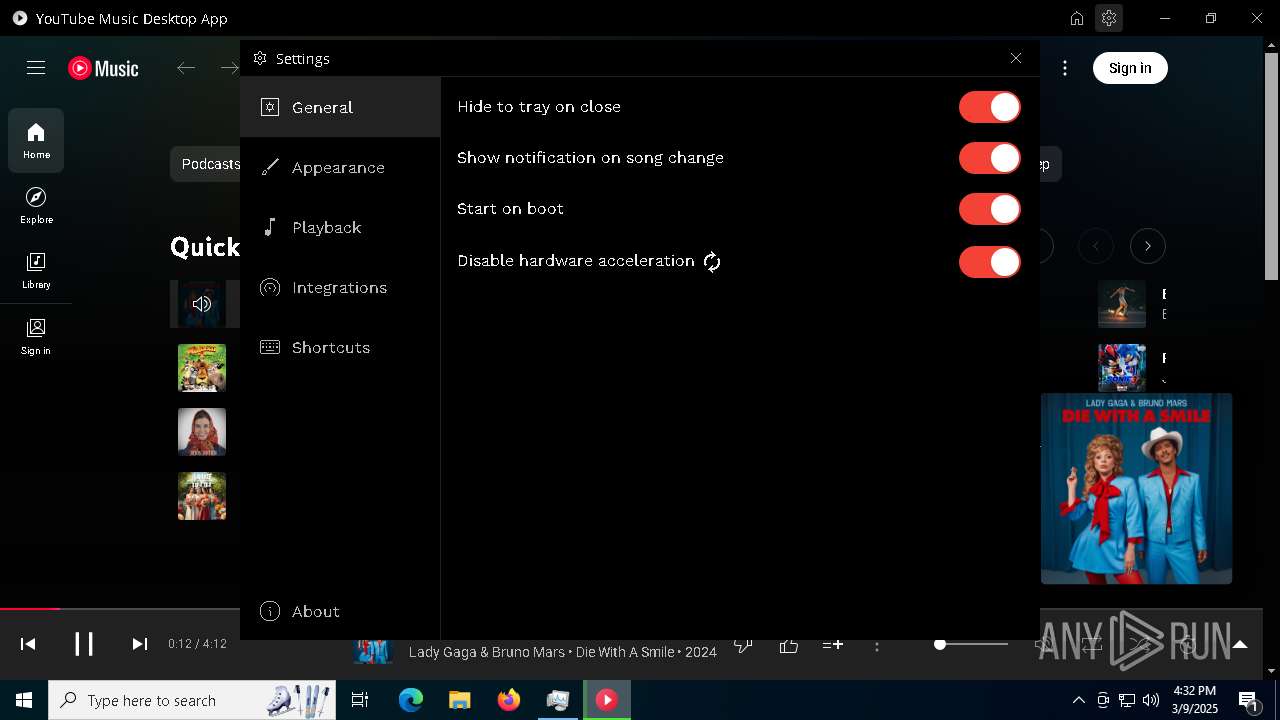Select Home in the sidebar
Screen dimensions: 1280x720
[36, 141]
